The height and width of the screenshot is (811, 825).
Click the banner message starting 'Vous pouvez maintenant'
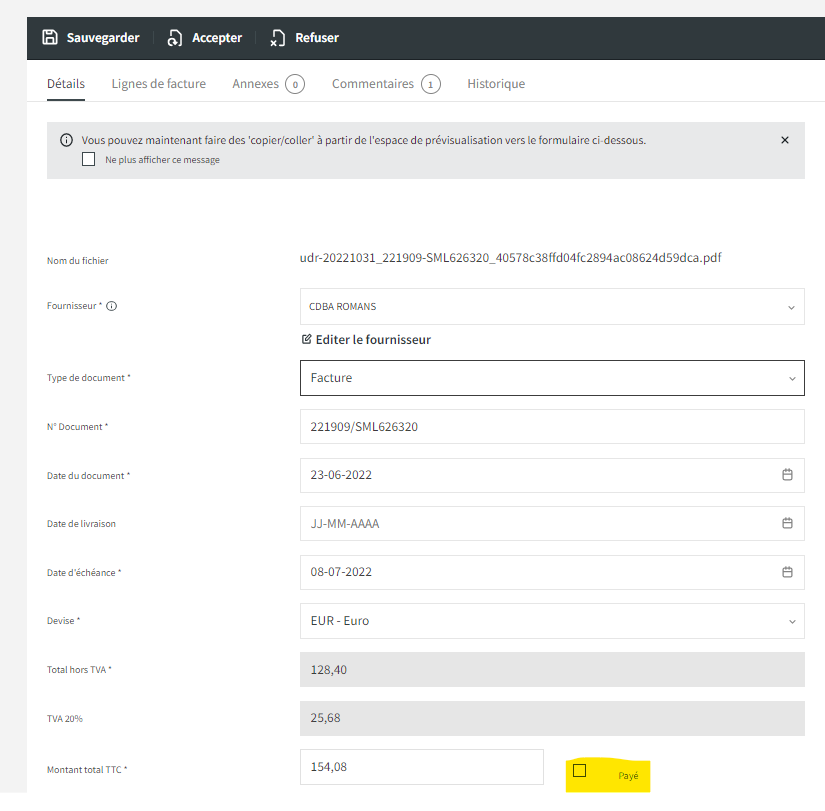364,140
